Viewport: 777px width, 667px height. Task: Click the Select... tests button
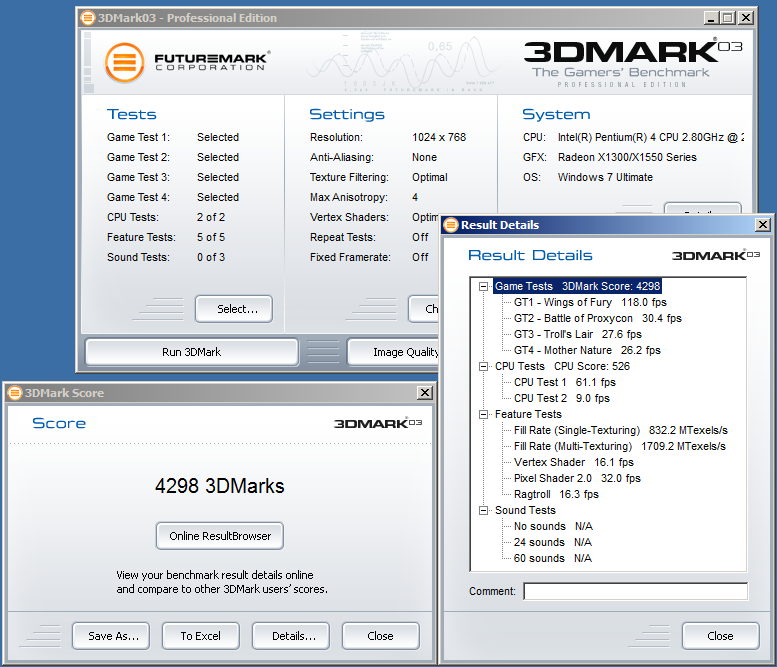coord(234,309)
